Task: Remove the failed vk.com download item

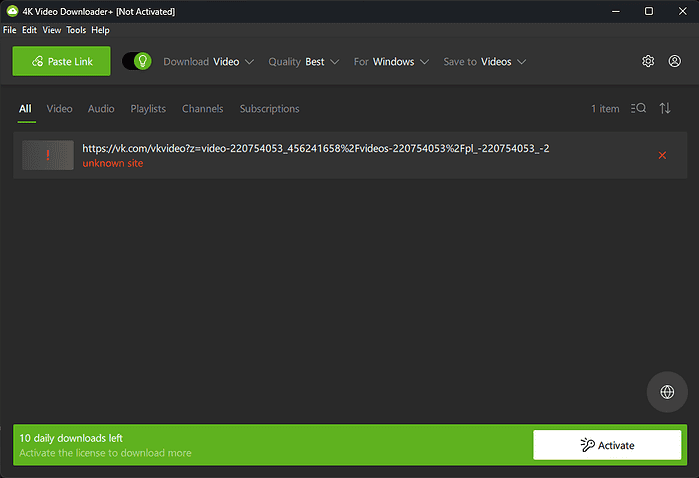Action: click(662, 155)
